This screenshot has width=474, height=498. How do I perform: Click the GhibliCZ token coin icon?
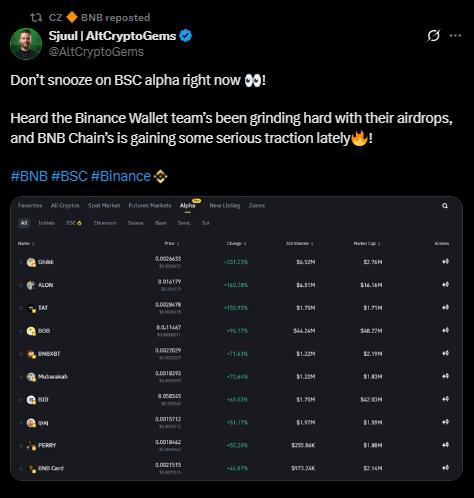[31, 262]
